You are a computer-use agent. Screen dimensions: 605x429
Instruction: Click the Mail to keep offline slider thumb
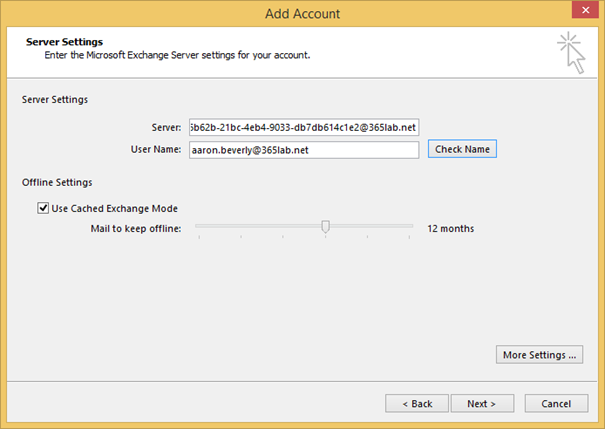pos(325,228)
